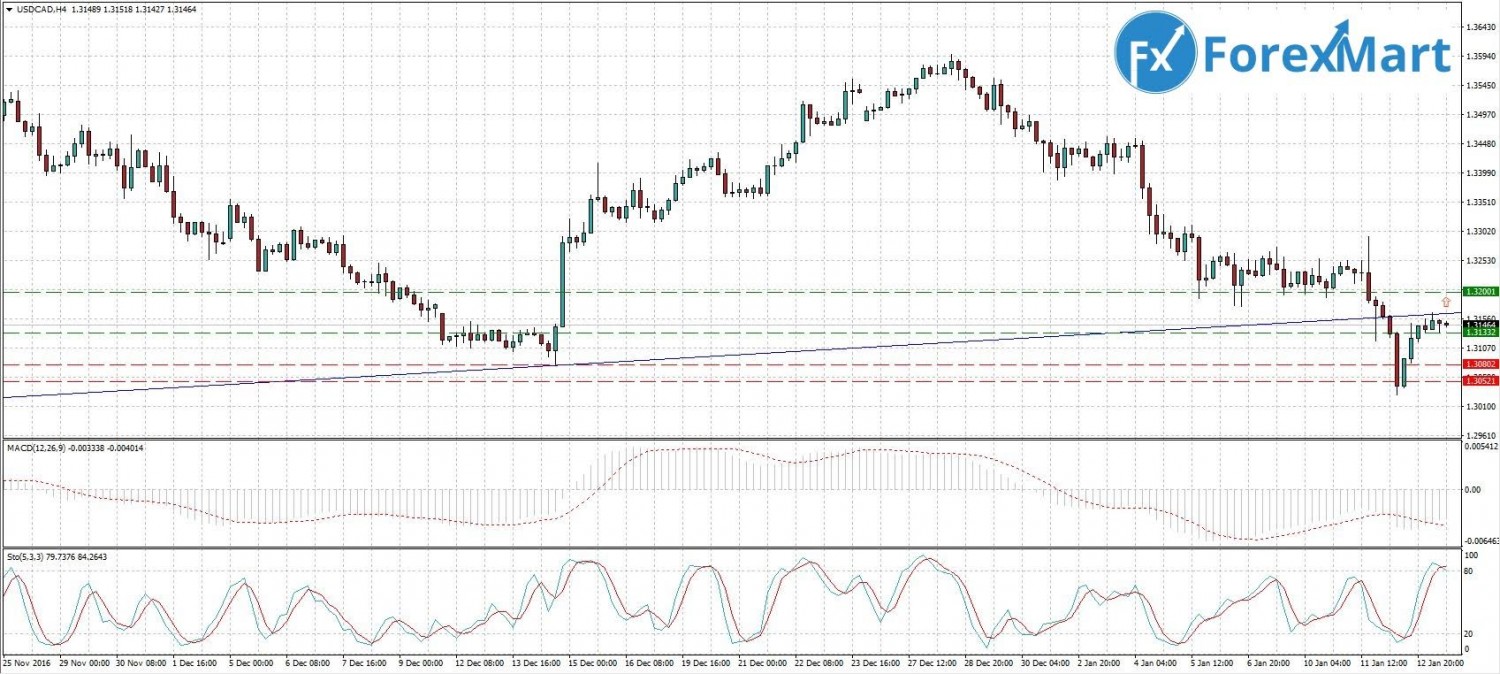
Task: Select the green 1.32001 price label
Action: pos(1478,291)
